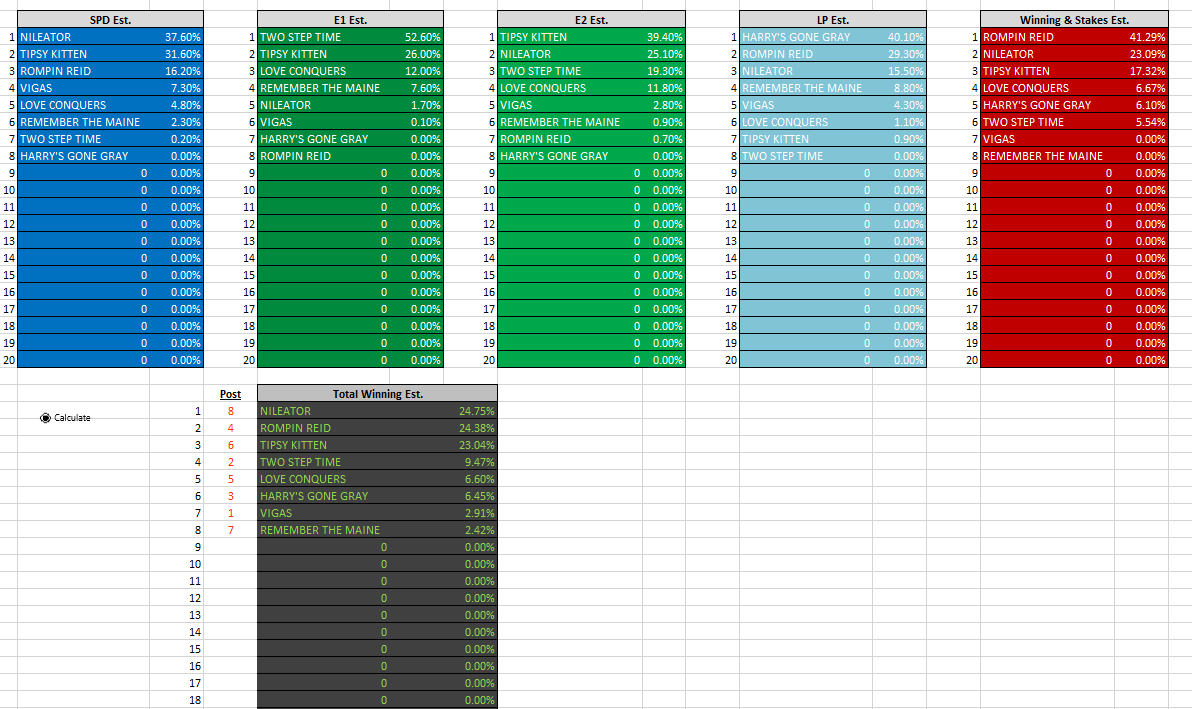Click LOVE CONQUERS in the E1 Est. table
Image resolution: width=1192 pixels, height=709 pixels.
point(303,71)
